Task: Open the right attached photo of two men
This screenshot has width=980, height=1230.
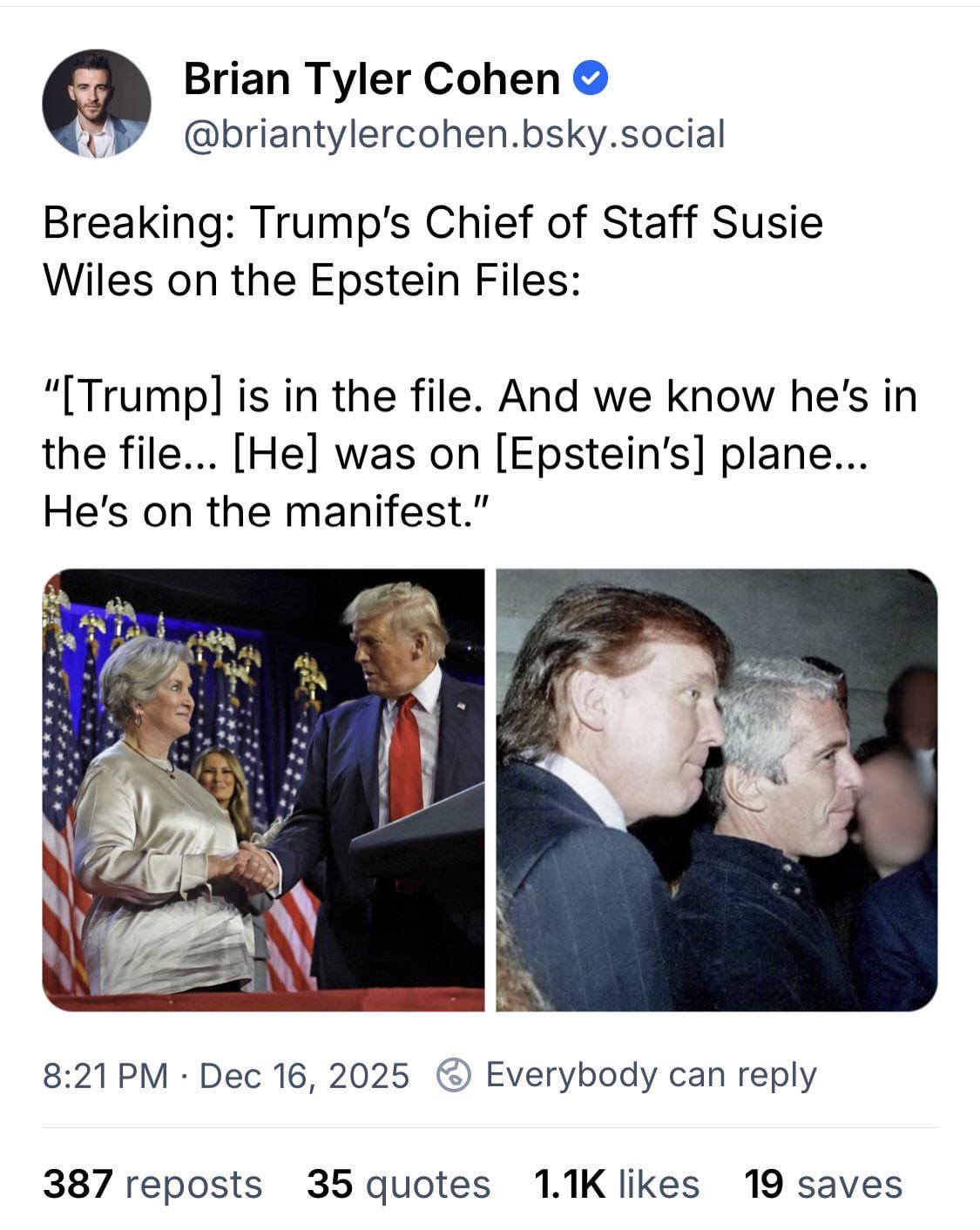Action: pos(716,789)
